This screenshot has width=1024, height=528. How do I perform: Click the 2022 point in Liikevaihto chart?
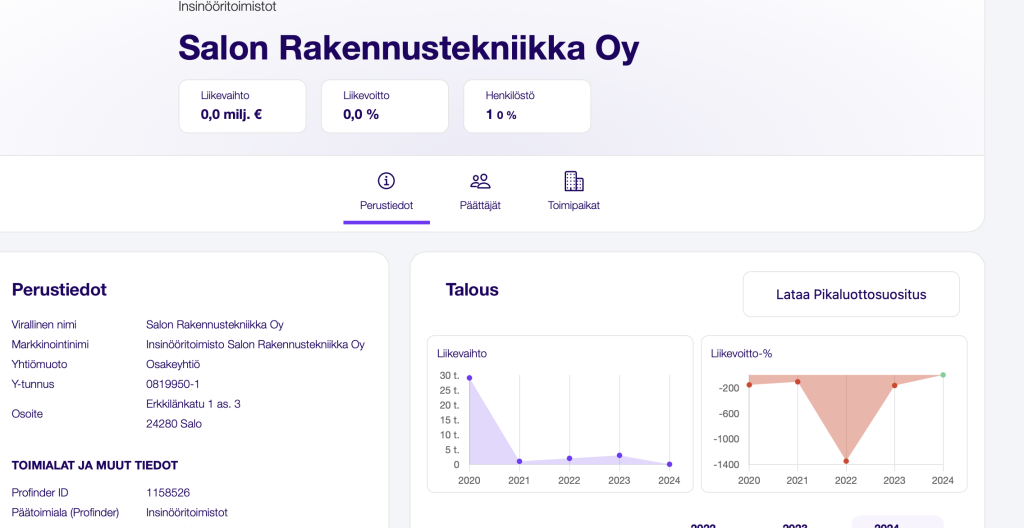[x=569, y=459]
